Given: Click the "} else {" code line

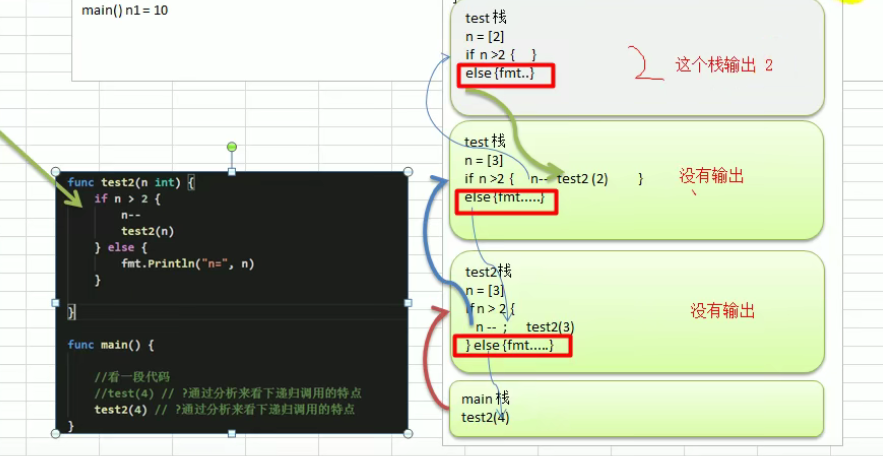Looking at the screenshot, I should [x=121, y=247].
